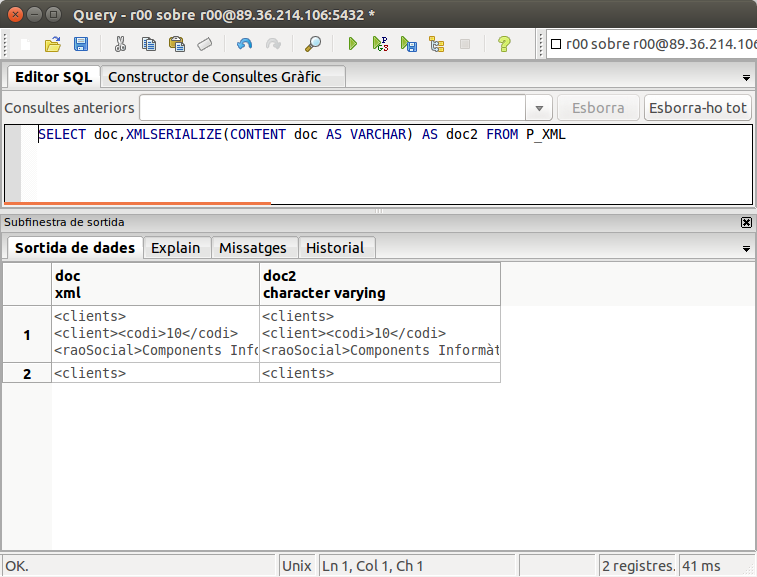The width and height of the screenshot is (757, 577).
Task: Expand the editor tabs overflow arrow
Action: [x=746, y=78]
